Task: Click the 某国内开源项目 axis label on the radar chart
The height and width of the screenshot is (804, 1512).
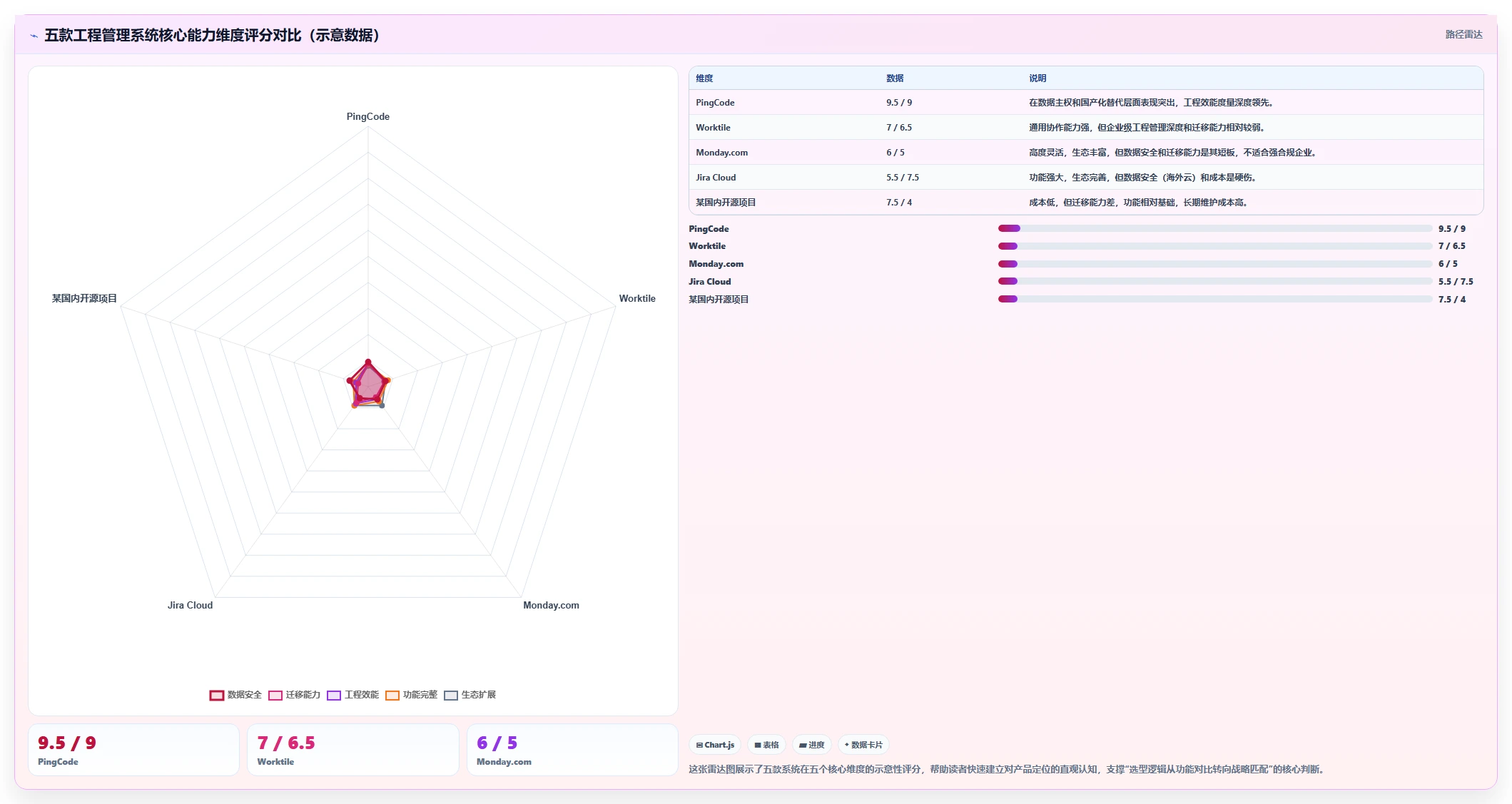Action: (x=84, y=298)
